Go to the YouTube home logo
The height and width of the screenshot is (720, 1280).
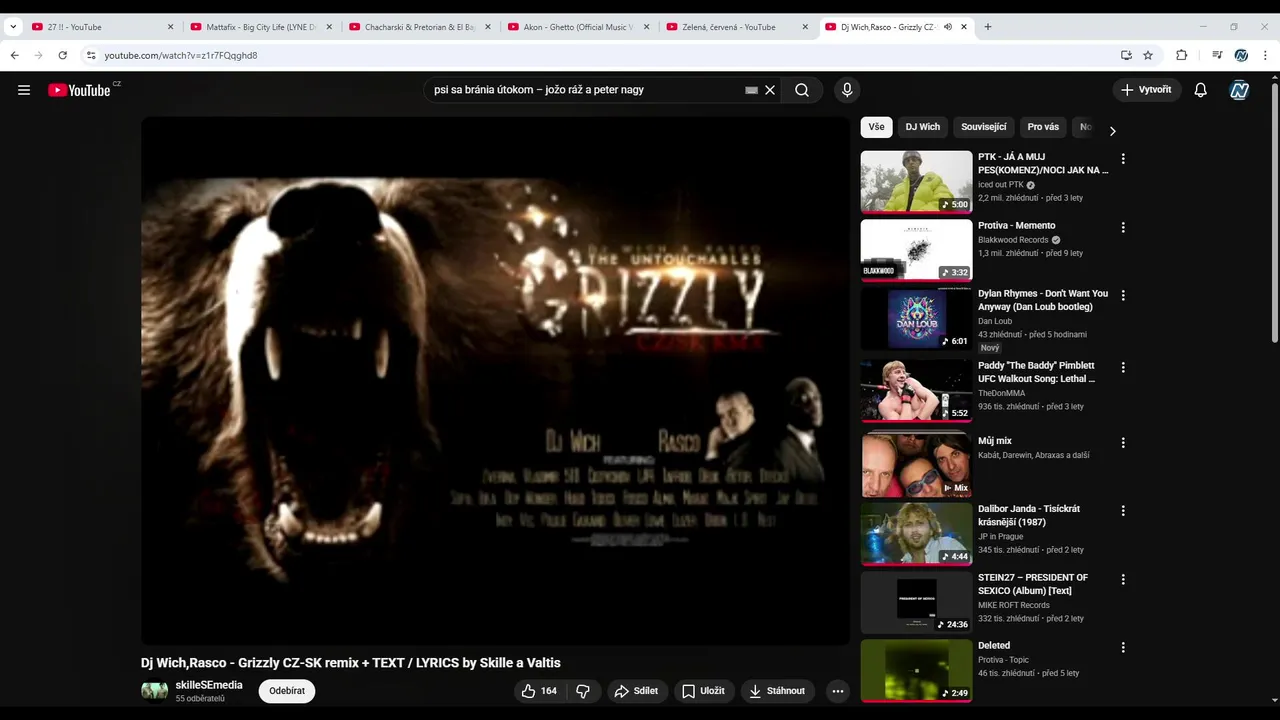tap(79, 90)
